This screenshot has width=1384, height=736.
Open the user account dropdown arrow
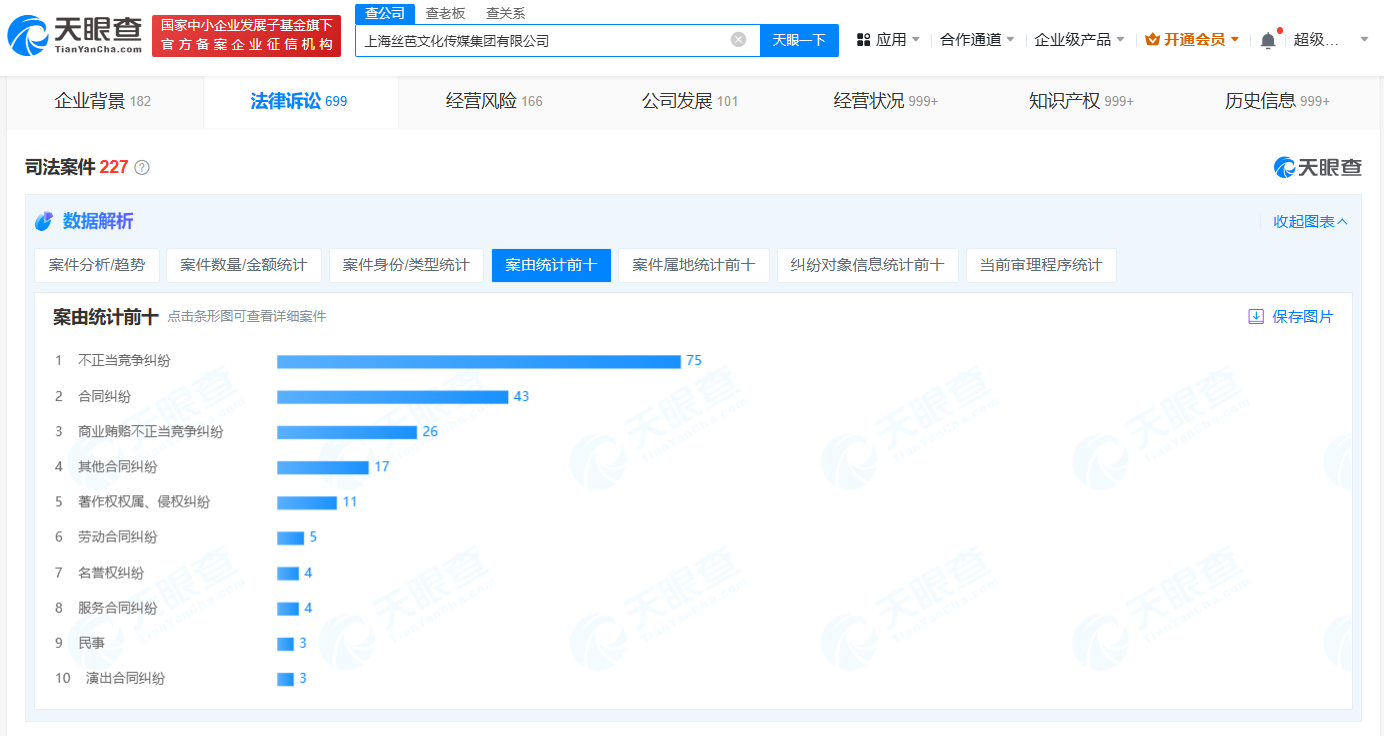click(1364, 40)
